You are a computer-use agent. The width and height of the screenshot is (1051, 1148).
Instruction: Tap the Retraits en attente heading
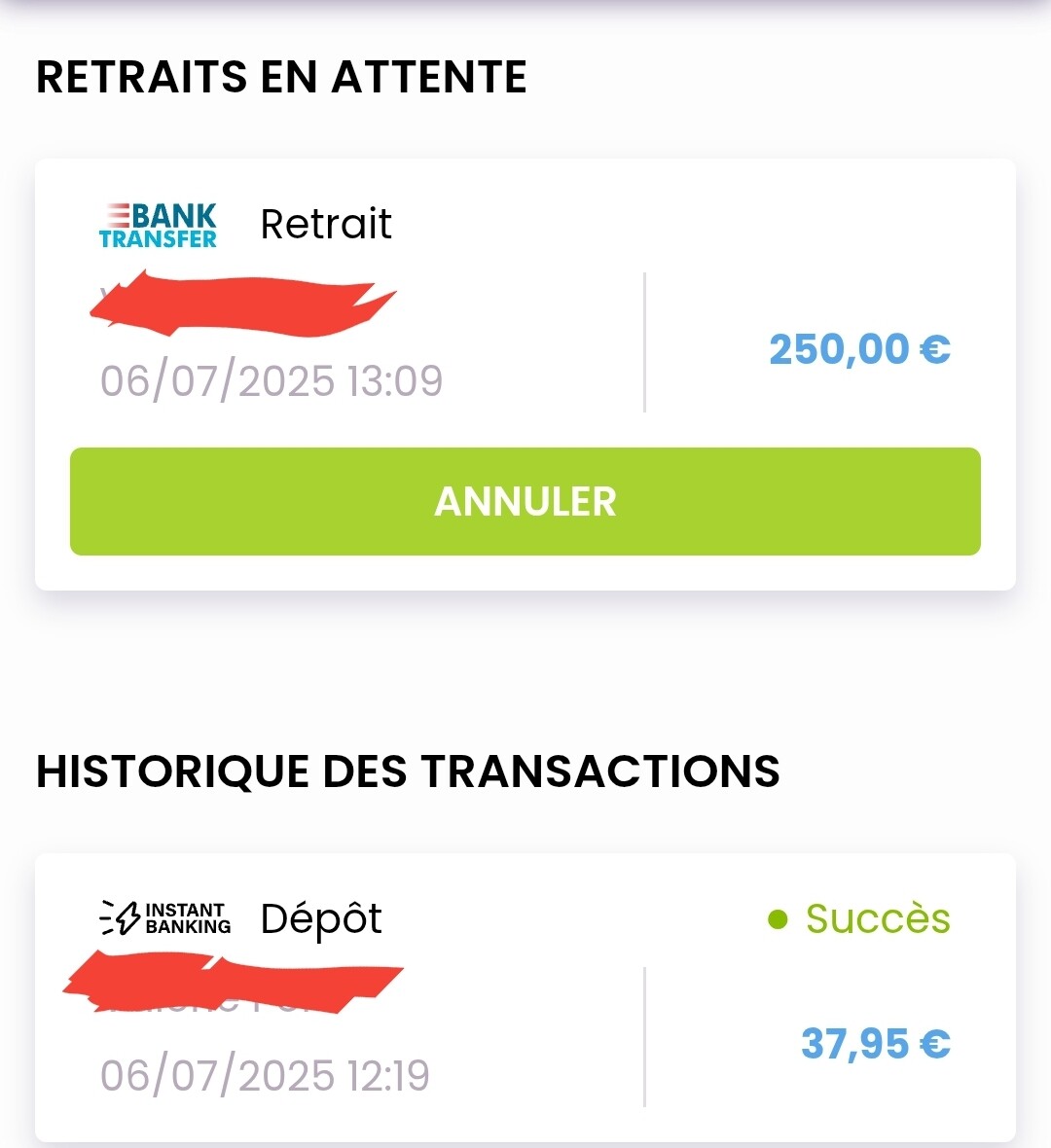[x=282, y=77]
